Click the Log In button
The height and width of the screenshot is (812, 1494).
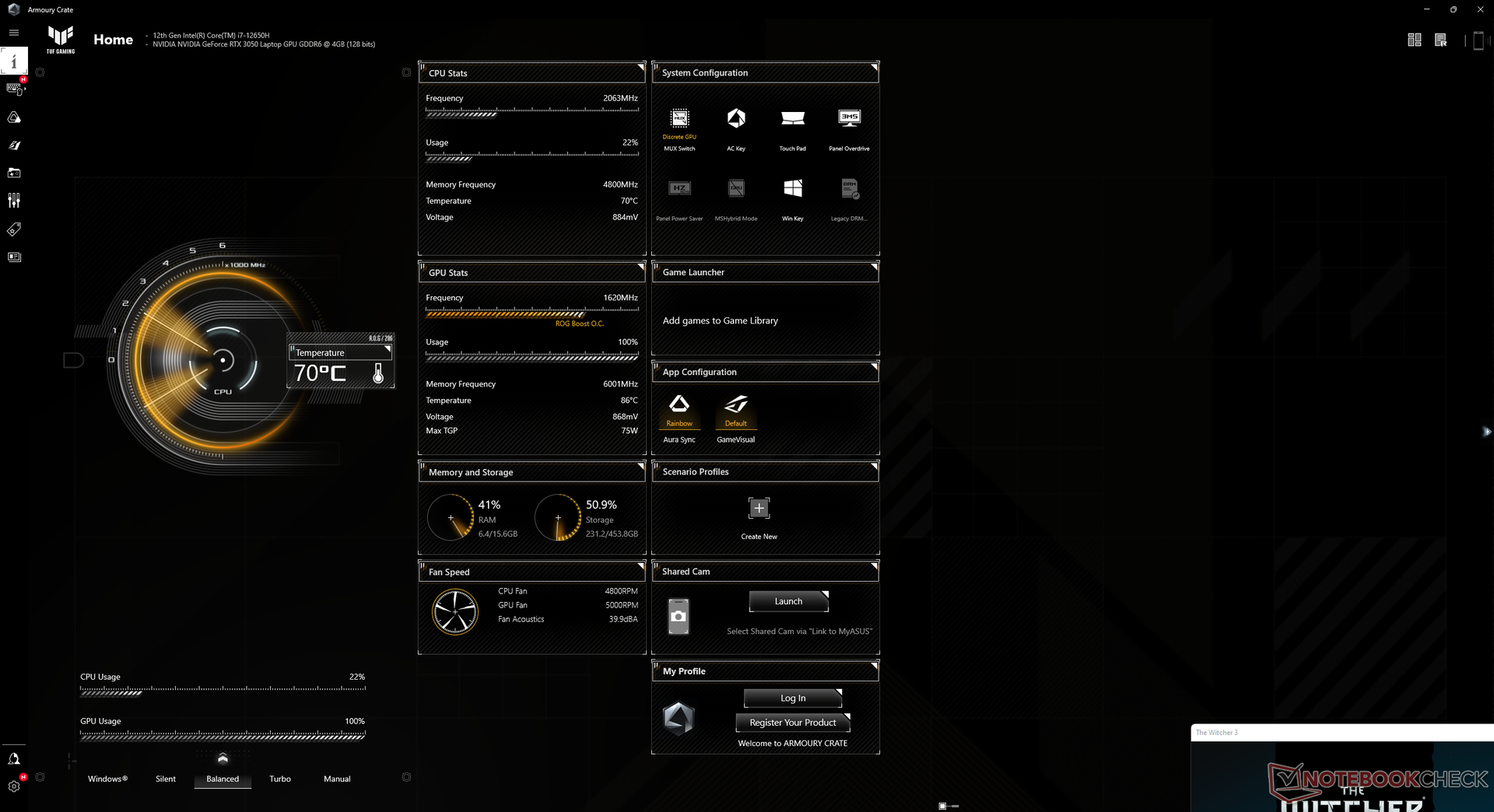tap(793, 698)
